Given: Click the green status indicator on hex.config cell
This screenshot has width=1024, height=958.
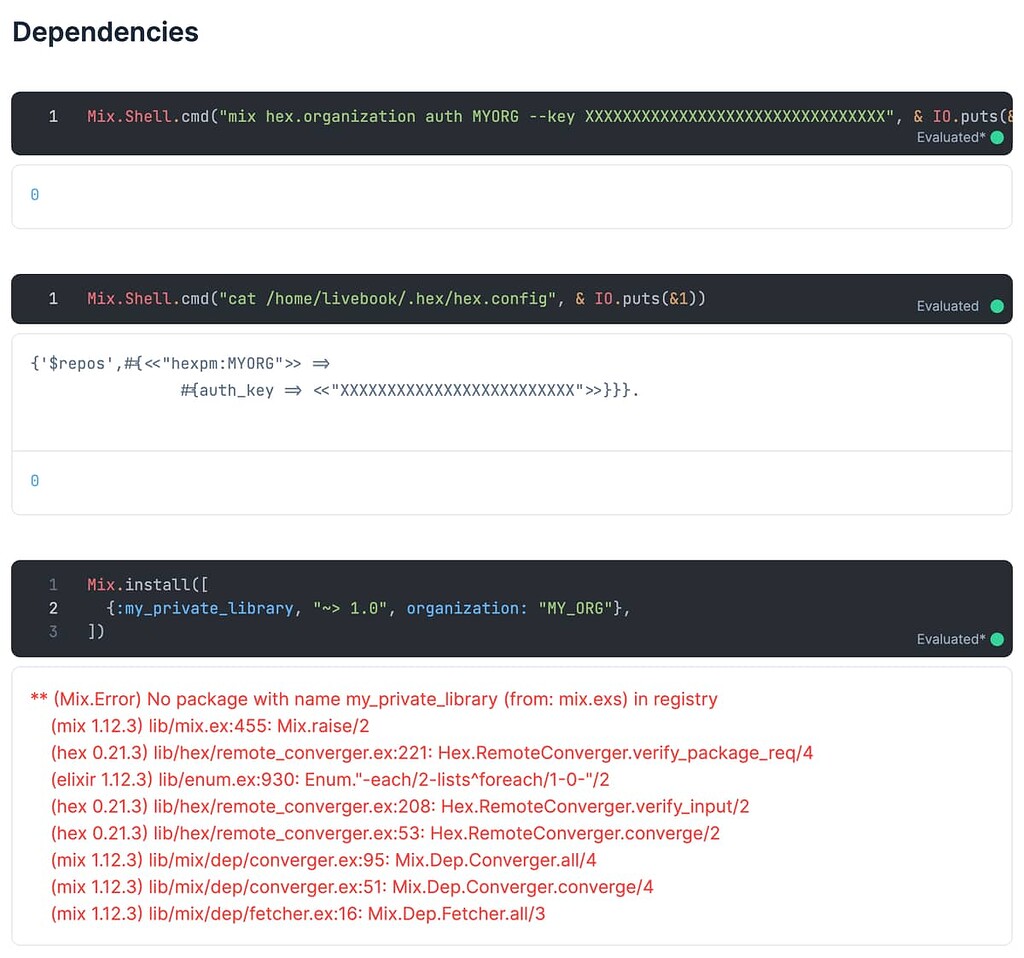Looking at the screenshot, I should tap(996, 306).
